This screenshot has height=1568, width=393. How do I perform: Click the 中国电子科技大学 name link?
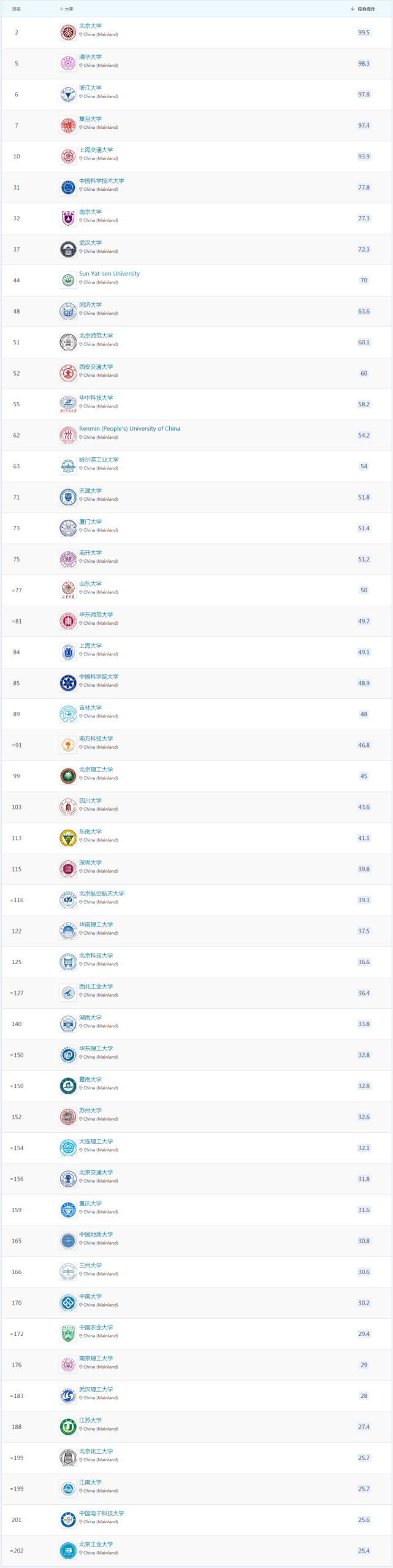pyautogui.click(x=101, y=1513)
